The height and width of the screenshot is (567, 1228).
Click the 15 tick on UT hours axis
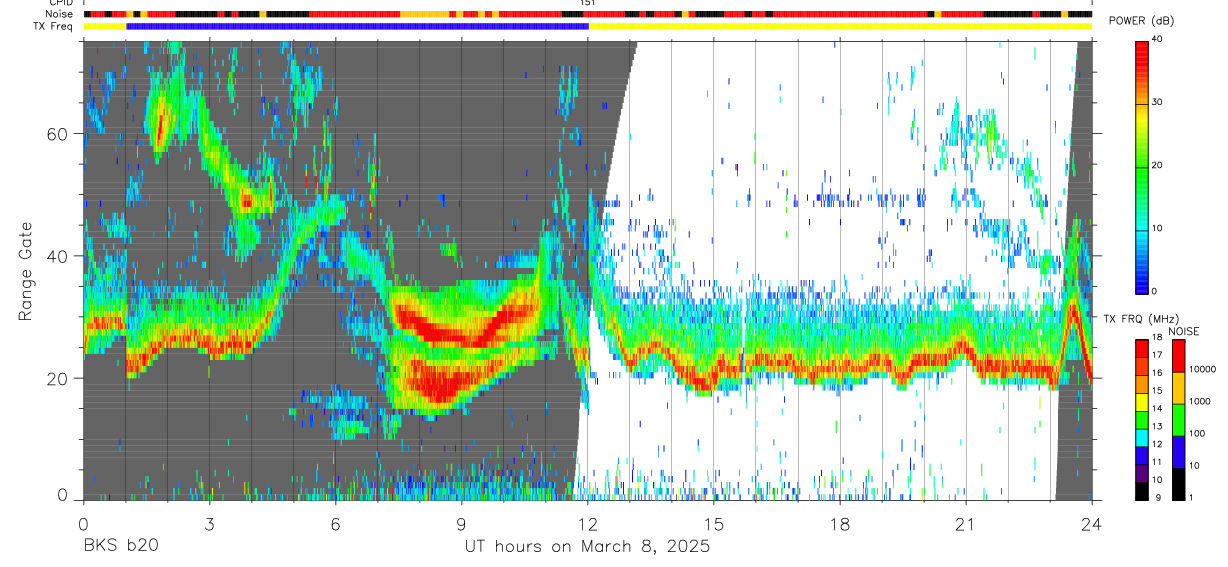tap(714, 523)
